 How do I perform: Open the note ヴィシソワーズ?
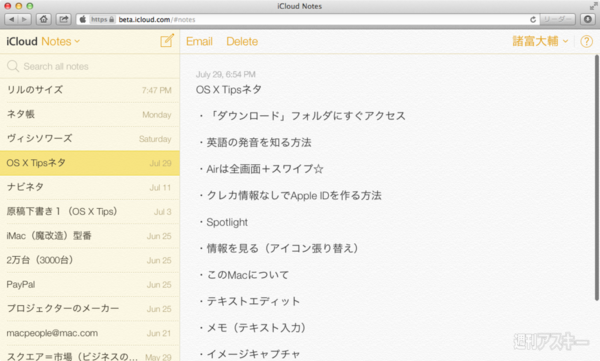90,139
